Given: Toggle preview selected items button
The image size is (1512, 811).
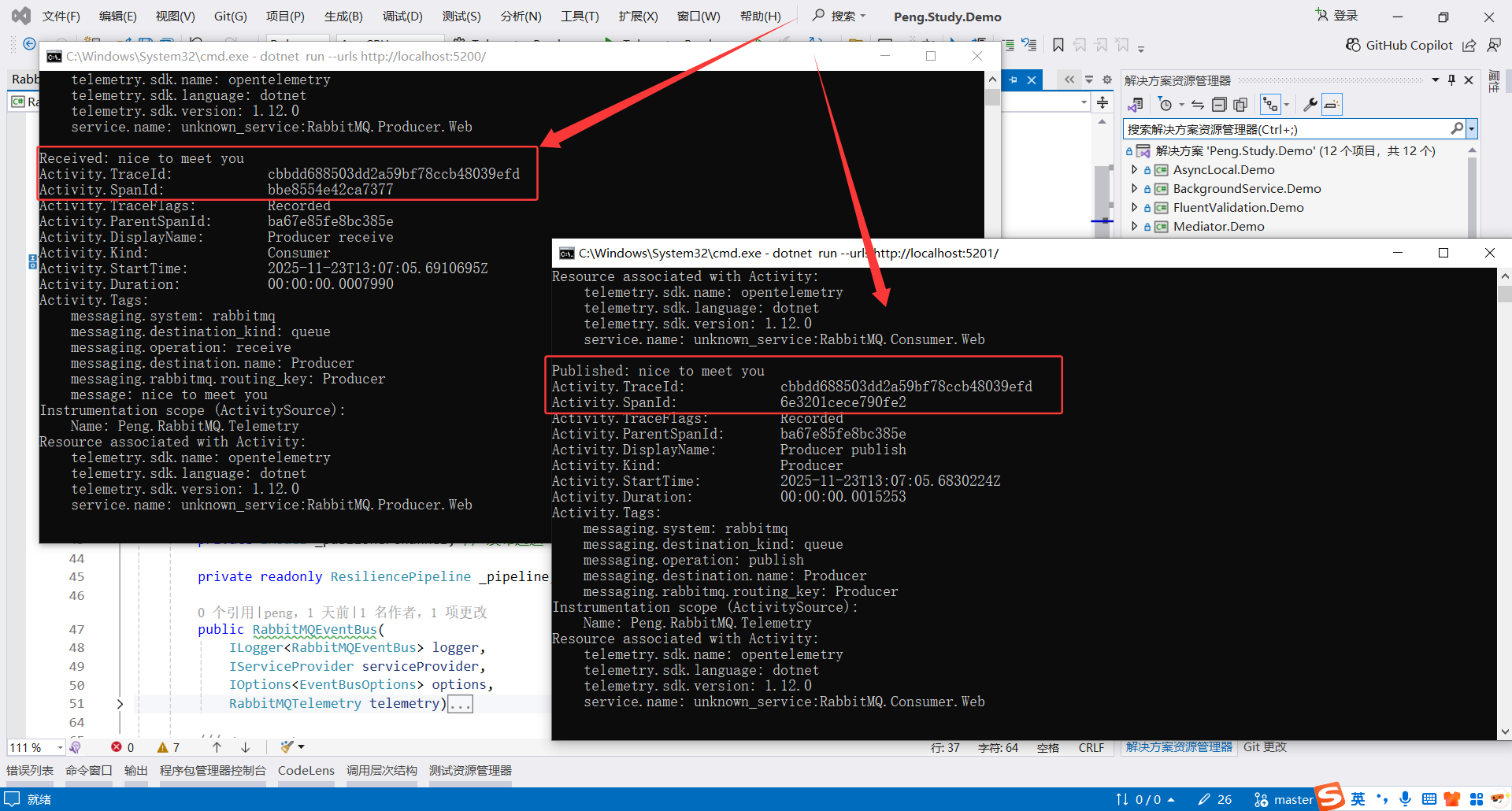Looking at the screenshot, I should (1332, 105).
